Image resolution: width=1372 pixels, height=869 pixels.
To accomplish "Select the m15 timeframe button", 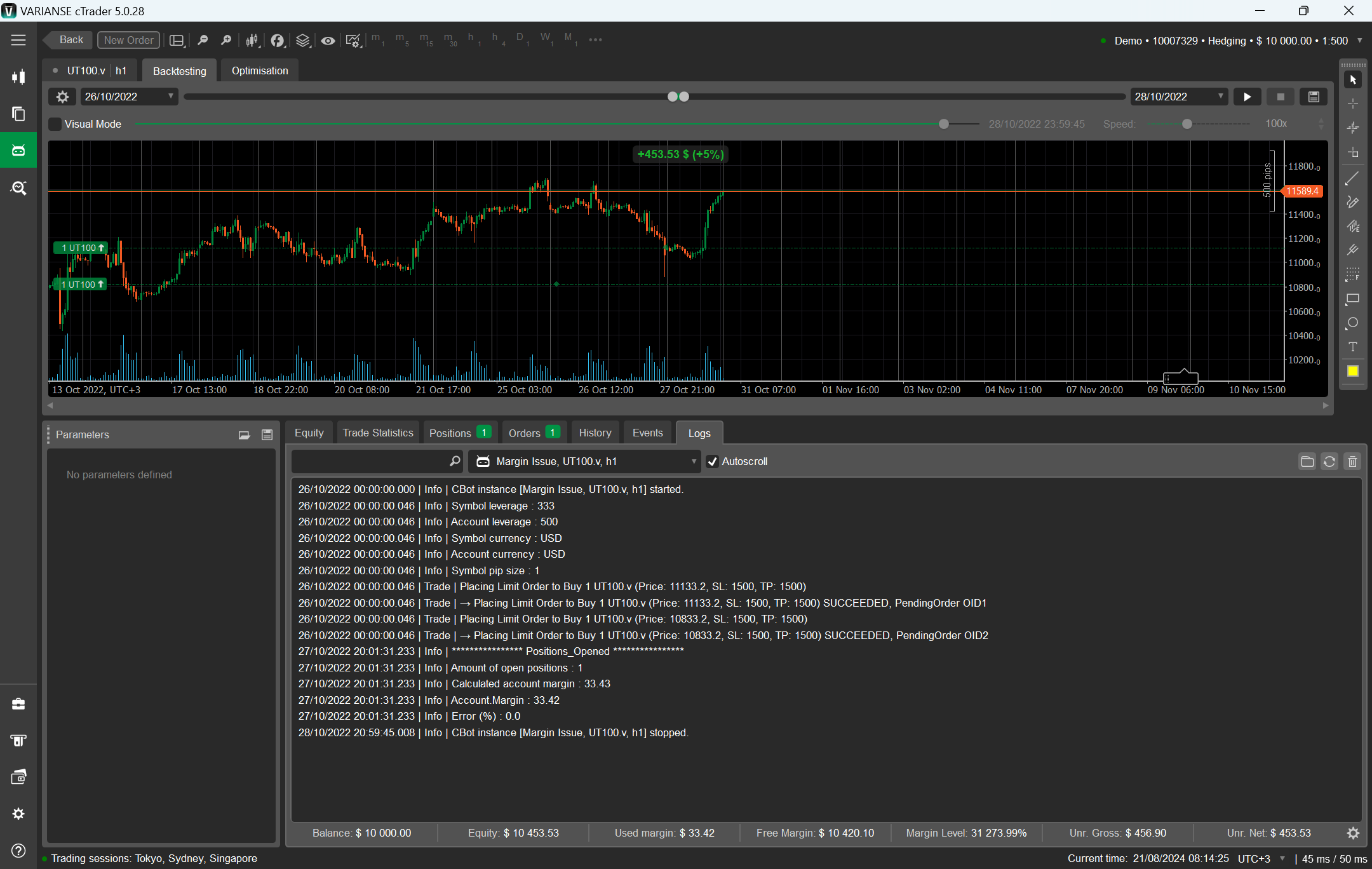I will (426, 39).
